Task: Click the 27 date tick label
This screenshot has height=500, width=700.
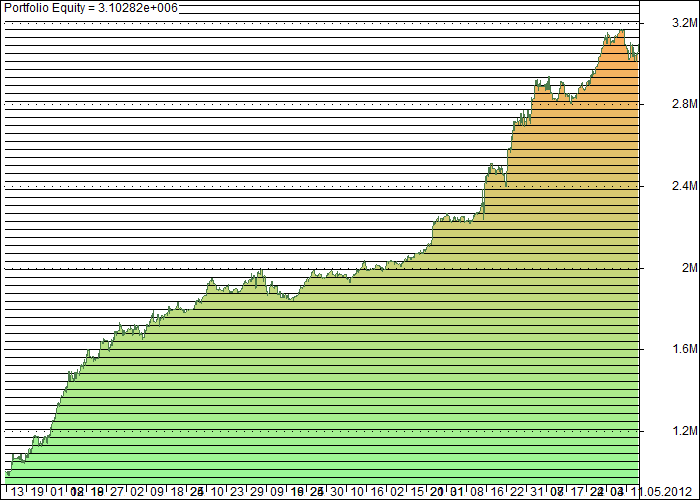Action: [x=117, y=492]
